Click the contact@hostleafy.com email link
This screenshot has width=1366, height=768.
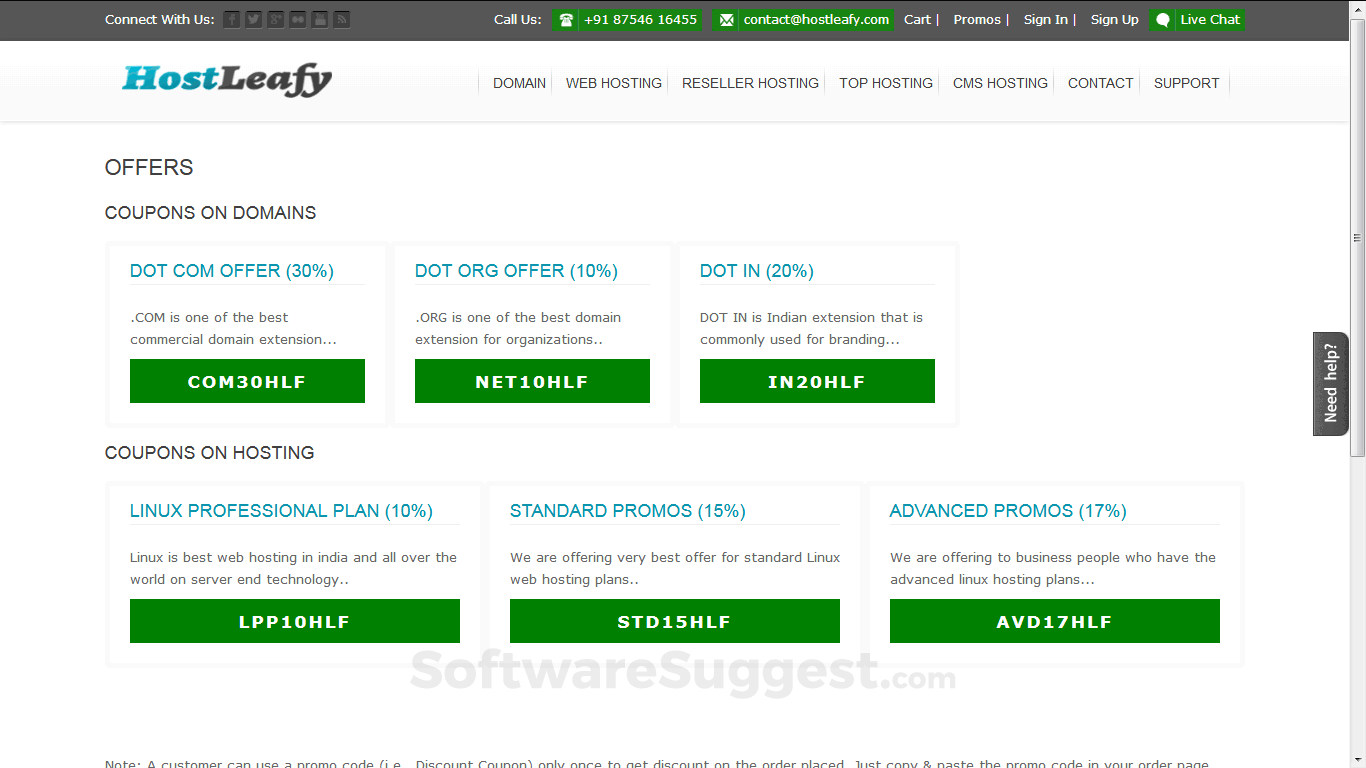[816, 20]
